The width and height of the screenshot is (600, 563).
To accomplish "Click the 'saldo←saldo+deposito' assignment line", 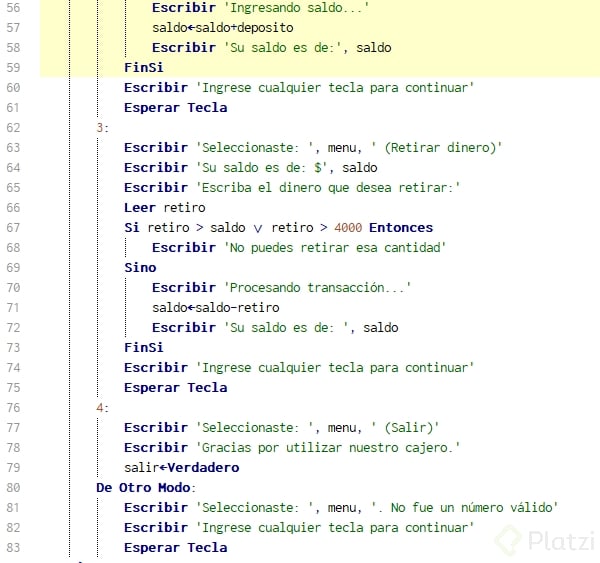I will [222, 28].
